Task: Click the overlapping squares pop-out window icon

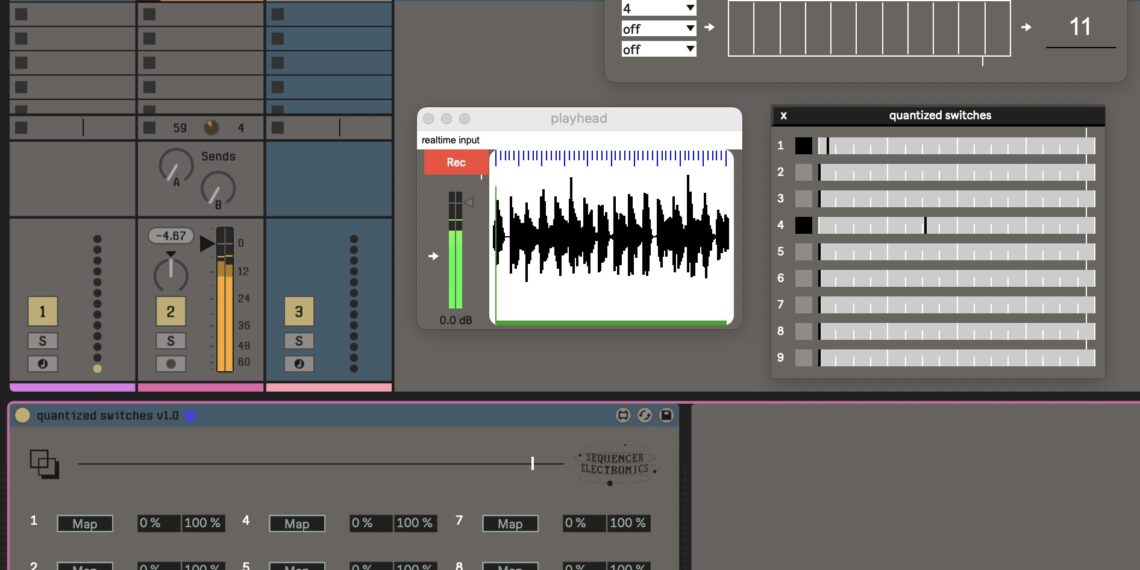Action: (x=44, y=463)
